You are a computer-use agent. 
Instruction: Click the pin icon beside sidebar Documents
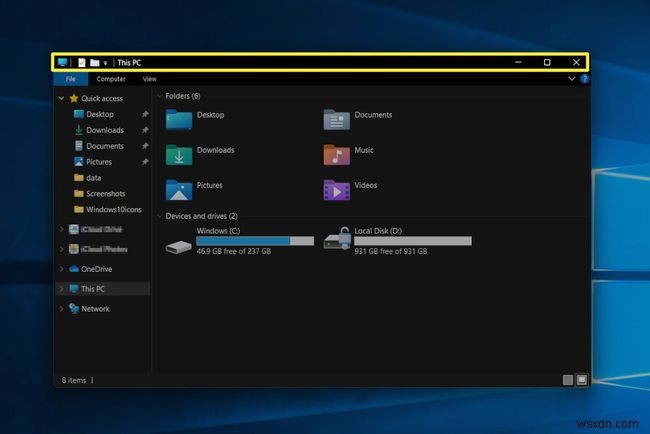point(145,146)
